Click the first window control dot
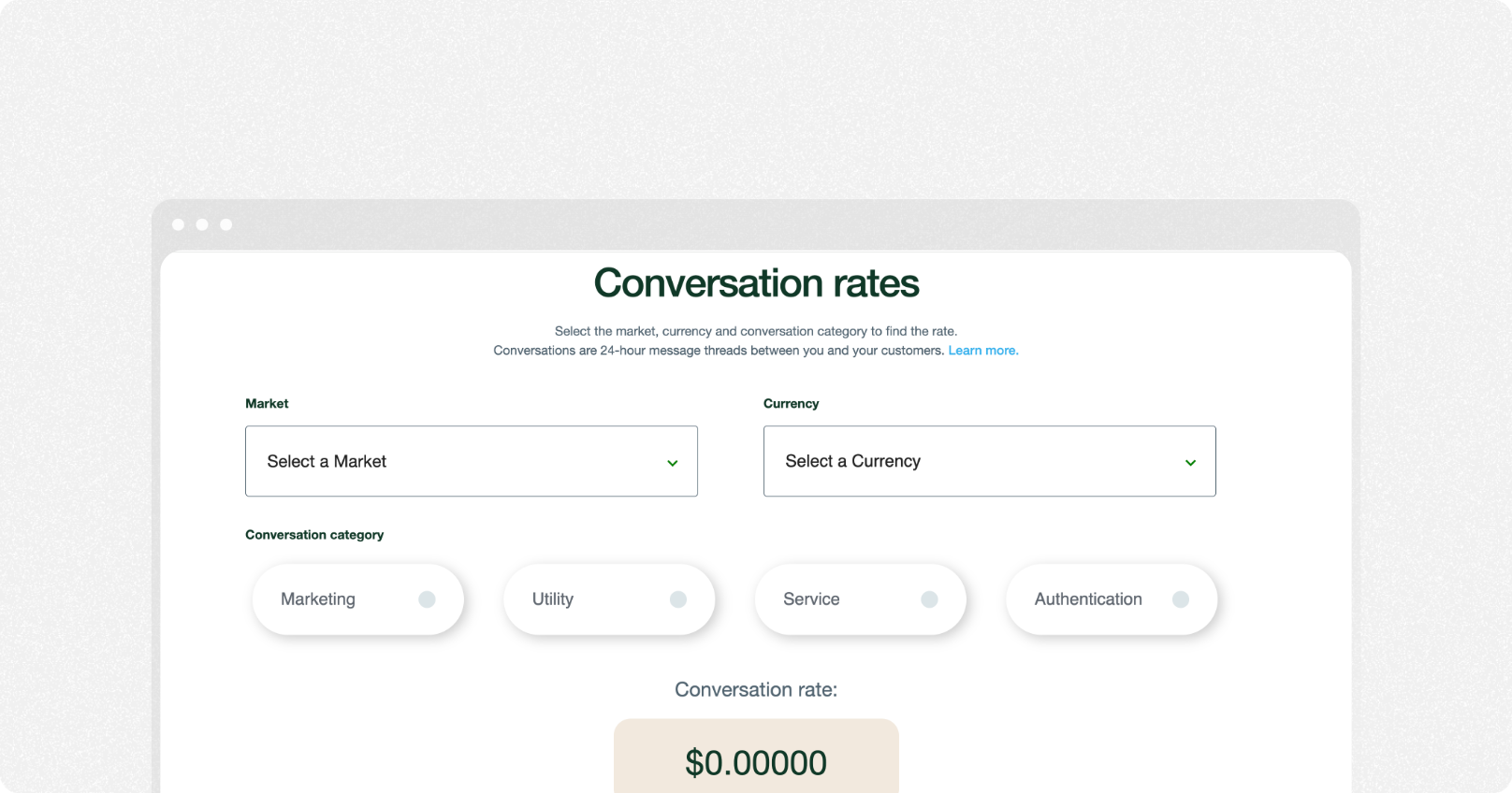Screen dimensions: 1512x793 tap(178, 224)
